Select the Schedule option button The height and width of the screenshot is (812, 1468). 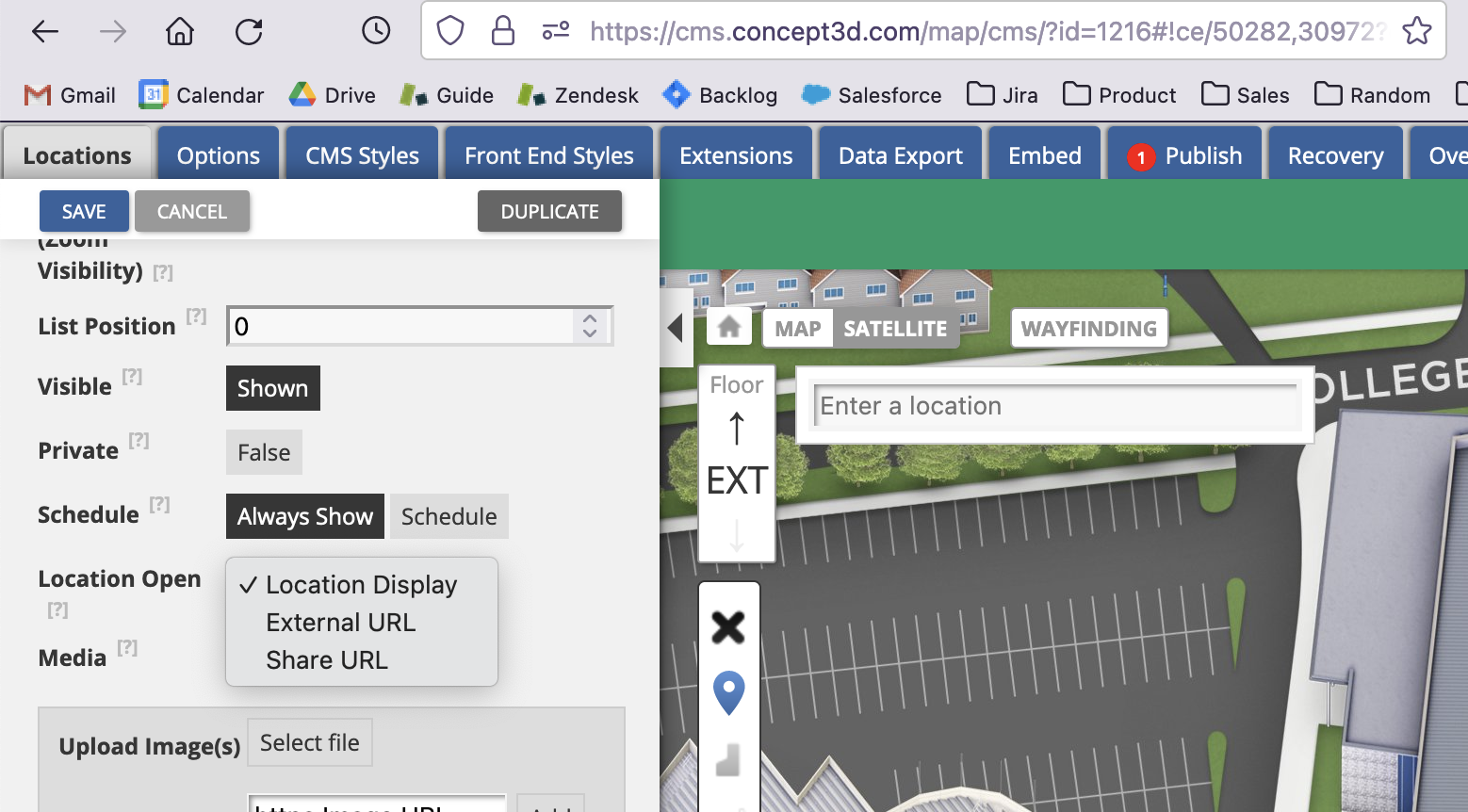[449, 516]
